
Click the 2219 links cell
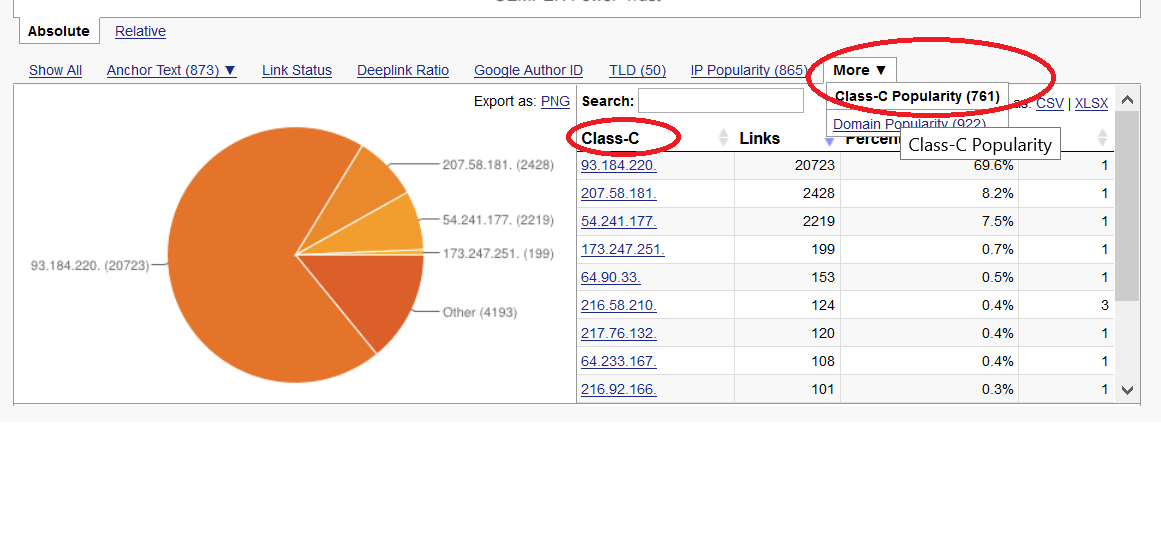tap(787, 221)
